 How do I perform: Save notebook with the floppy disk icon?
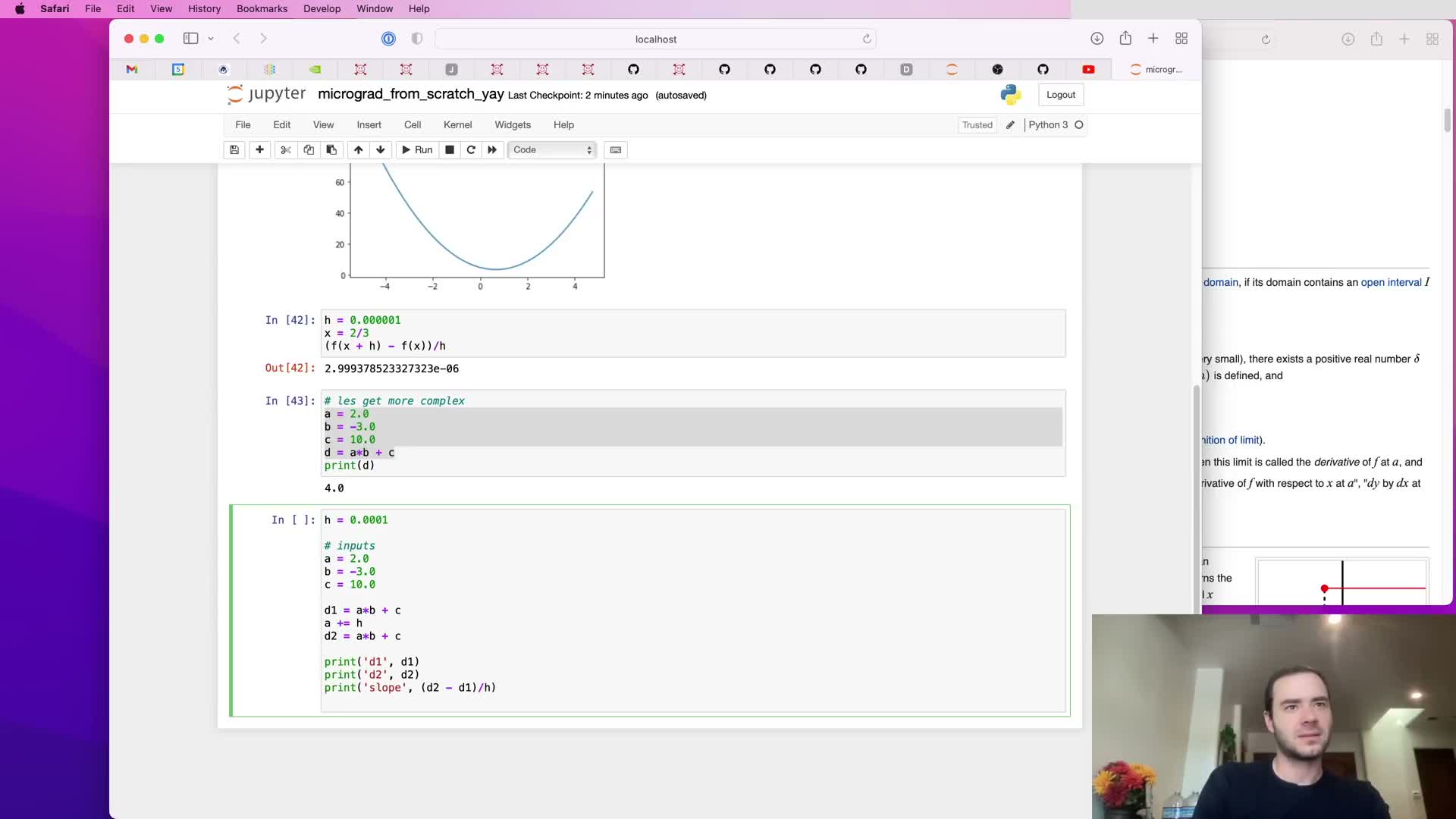click(x=234, y=150)
